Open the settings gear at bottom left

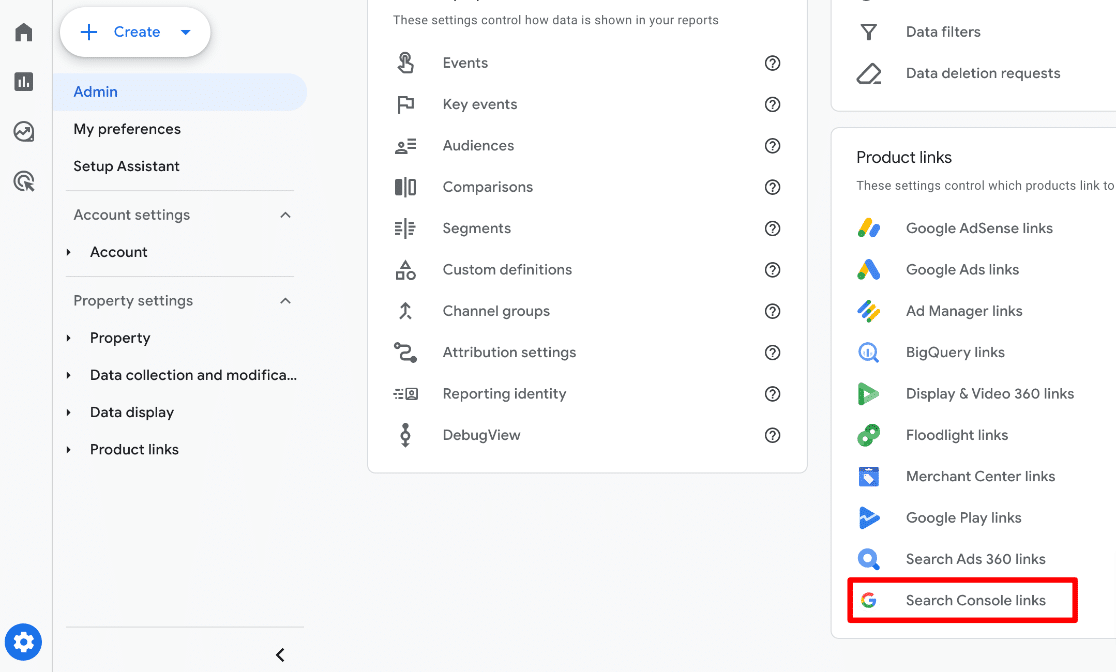pos(23,642)
